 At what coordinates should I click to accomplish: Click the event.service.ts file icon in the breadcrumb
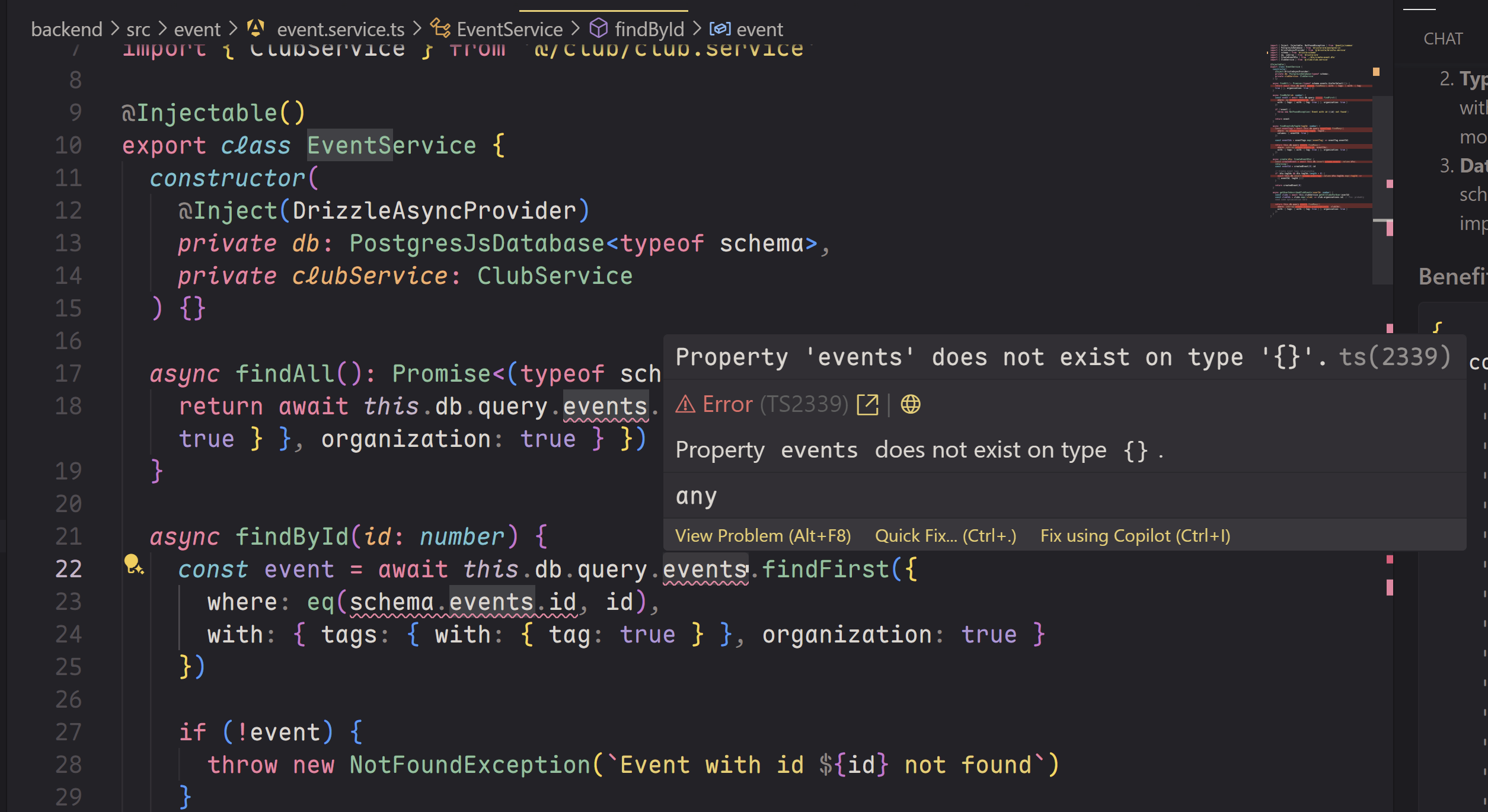[x=256, y=28]
